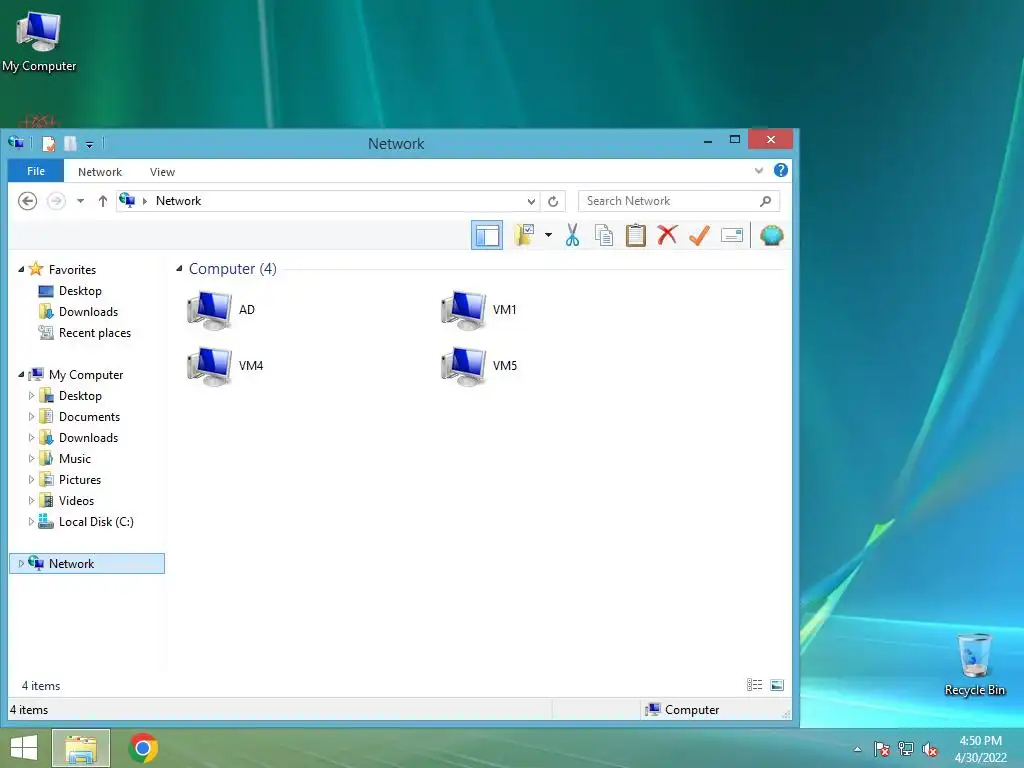The width and height of the screenshot is (1024, 768).
Task: Select the Pictures folder in the tree
Action: (x=80, y=479)
